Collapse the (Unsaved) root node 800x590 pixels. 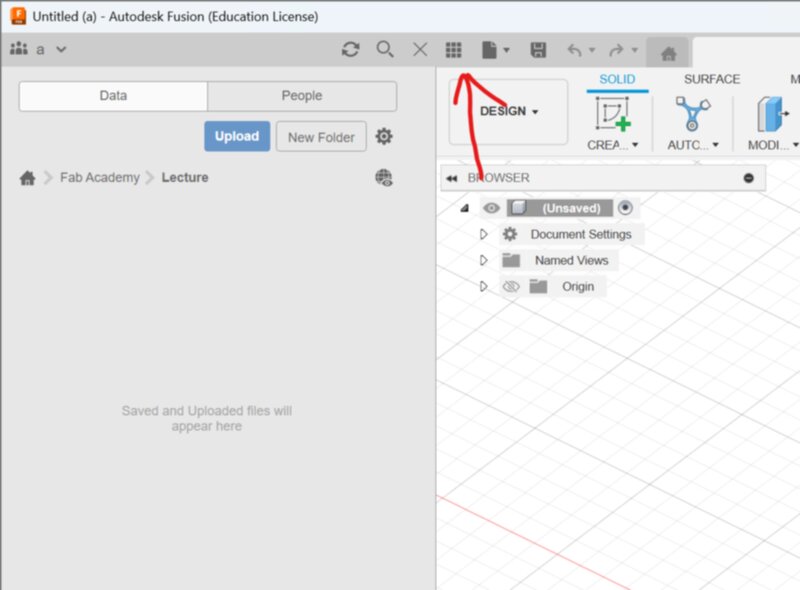[465, 208]
